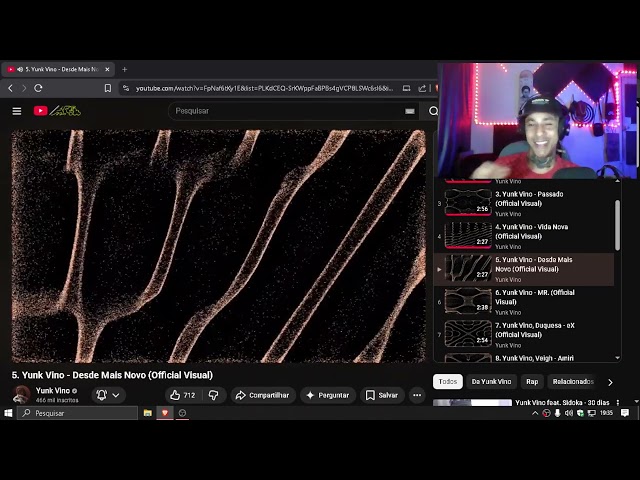640x480 pixels.
Task: Close the Yunk Vino browser tab
Action: pos(107,69)
